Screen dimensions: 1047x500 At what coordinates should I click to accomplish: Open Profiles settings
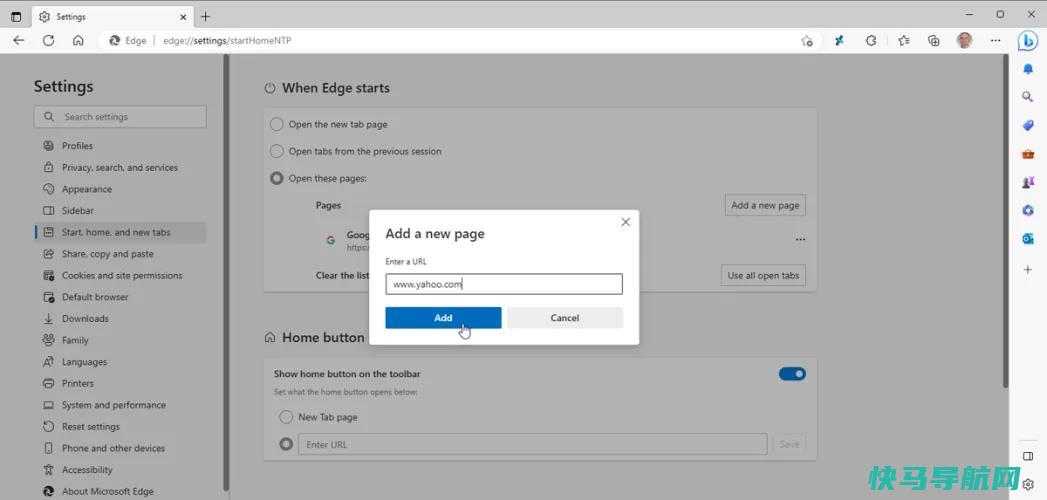[120, 146]
